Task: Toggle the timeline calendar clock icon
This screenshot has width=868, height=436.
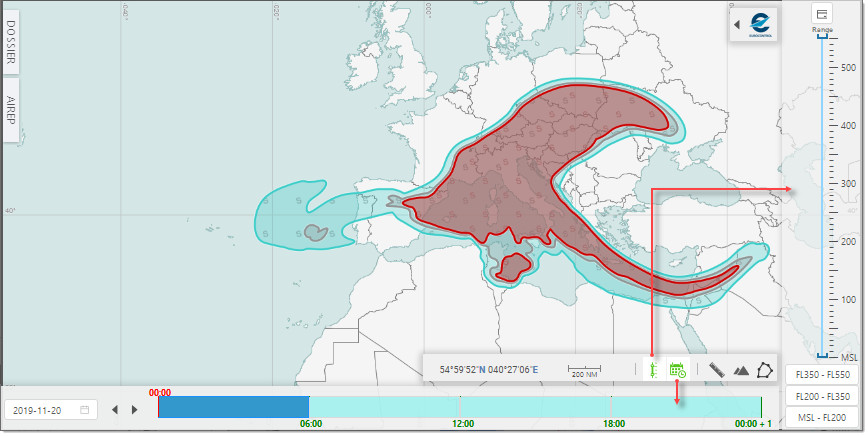Action: click(677, 370)
